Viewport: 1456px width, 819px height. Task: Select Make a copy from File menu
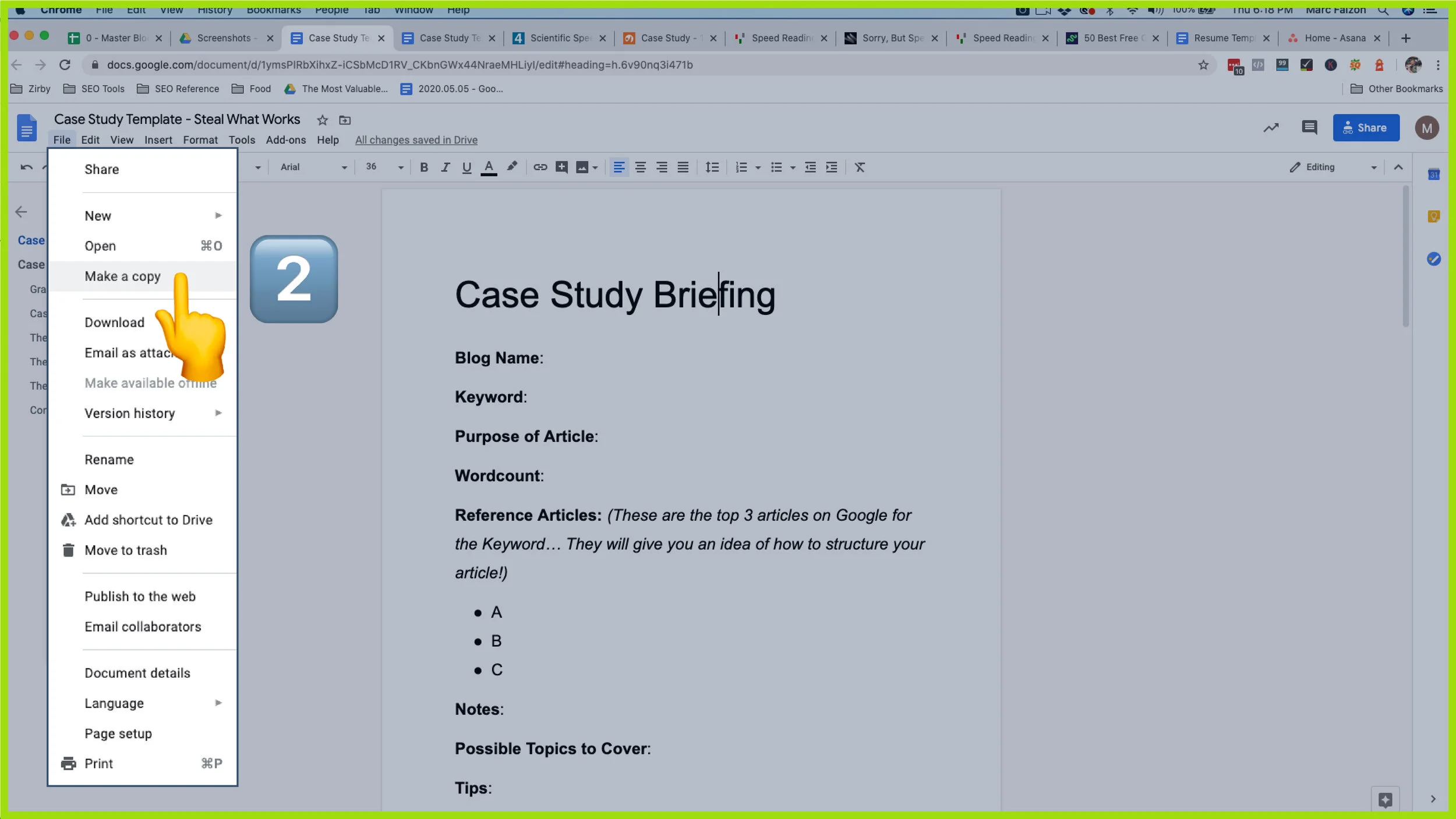(x=122, y=276)
